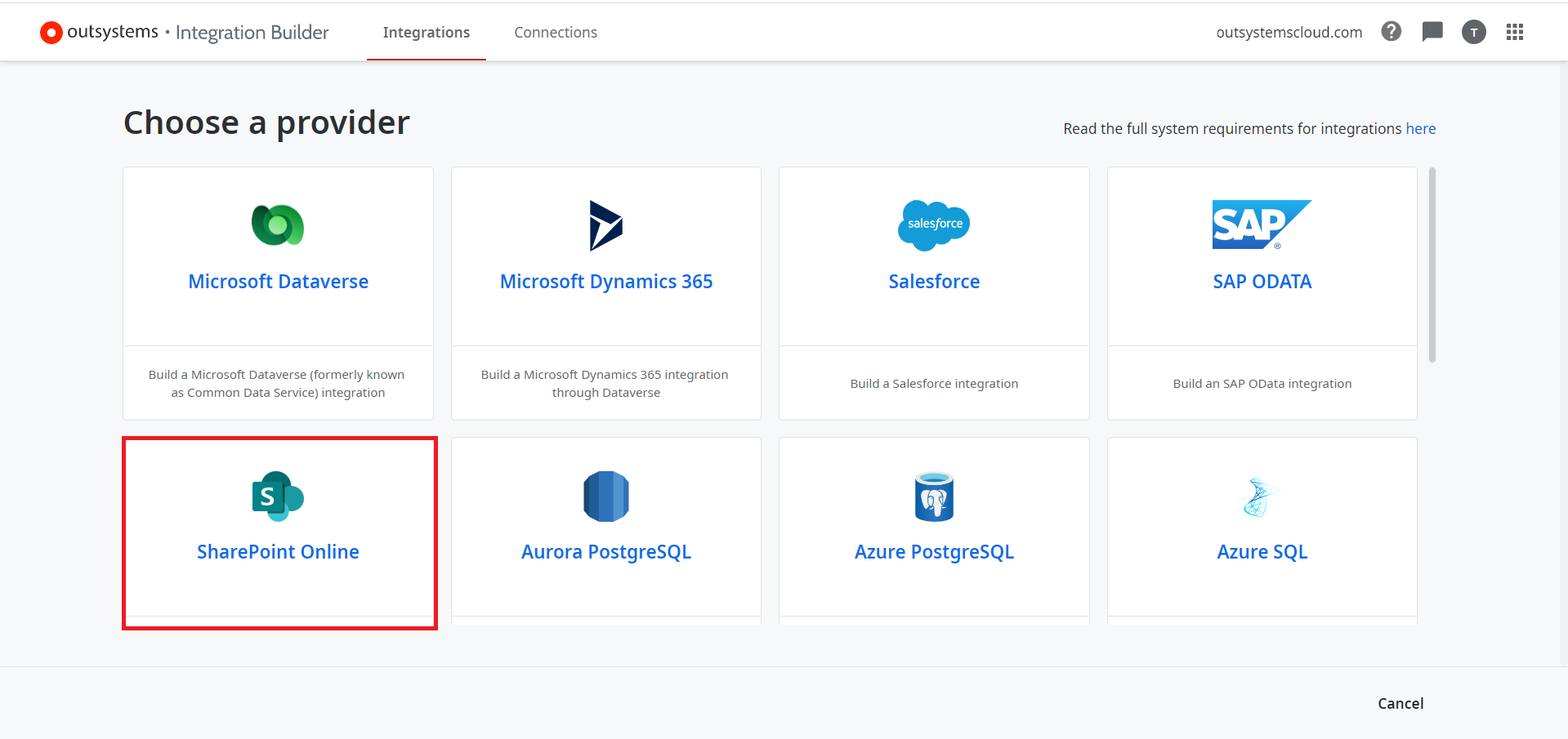This screenshot has width=1568, height=739.
Task: Click the provider list vertical scrollbar
Action: [x=1432, y=265]
